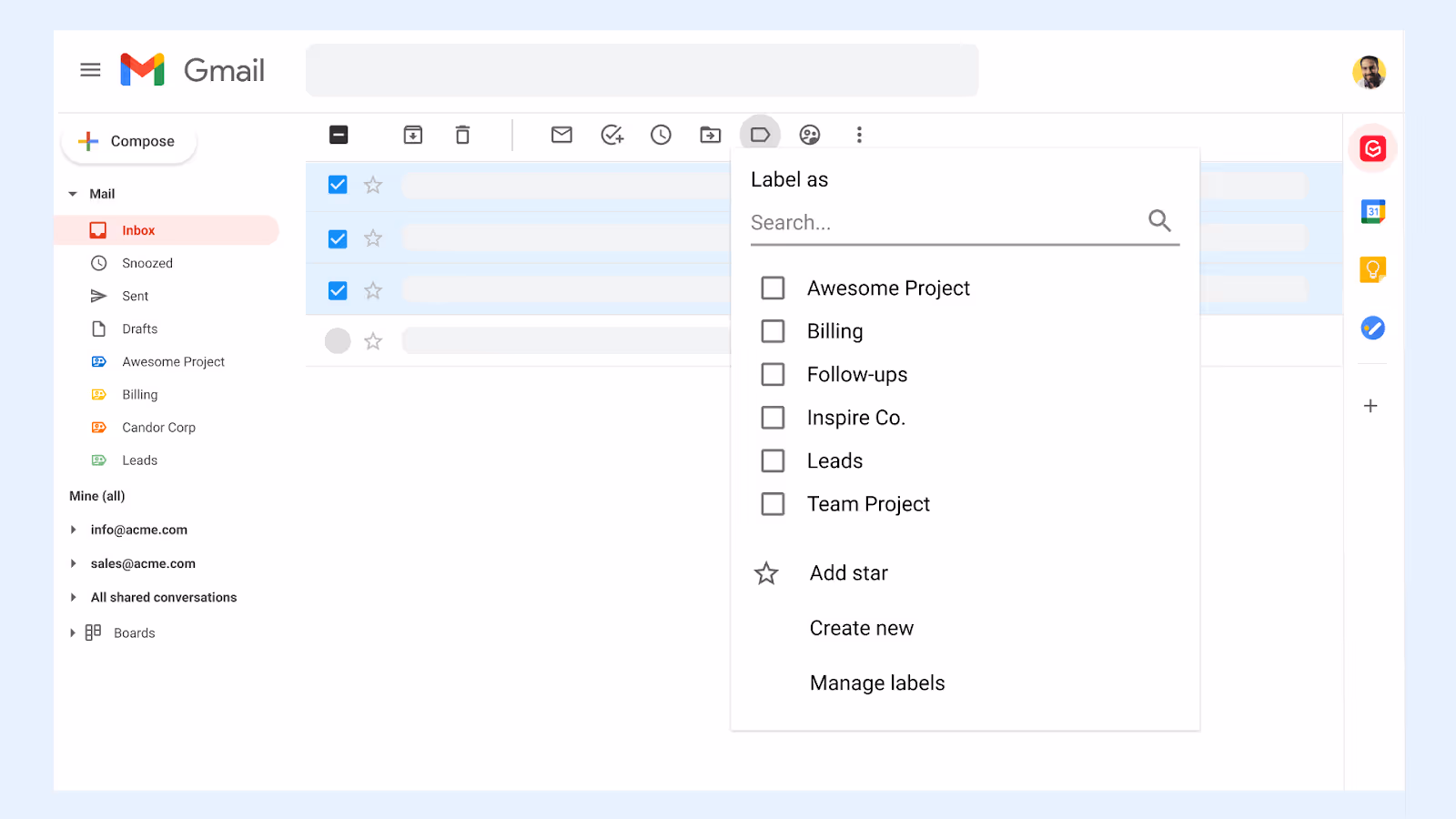Uncheck the first email's checkbox
The height and width of the screenshot is (819, 1456).
(x=338, y=185)
